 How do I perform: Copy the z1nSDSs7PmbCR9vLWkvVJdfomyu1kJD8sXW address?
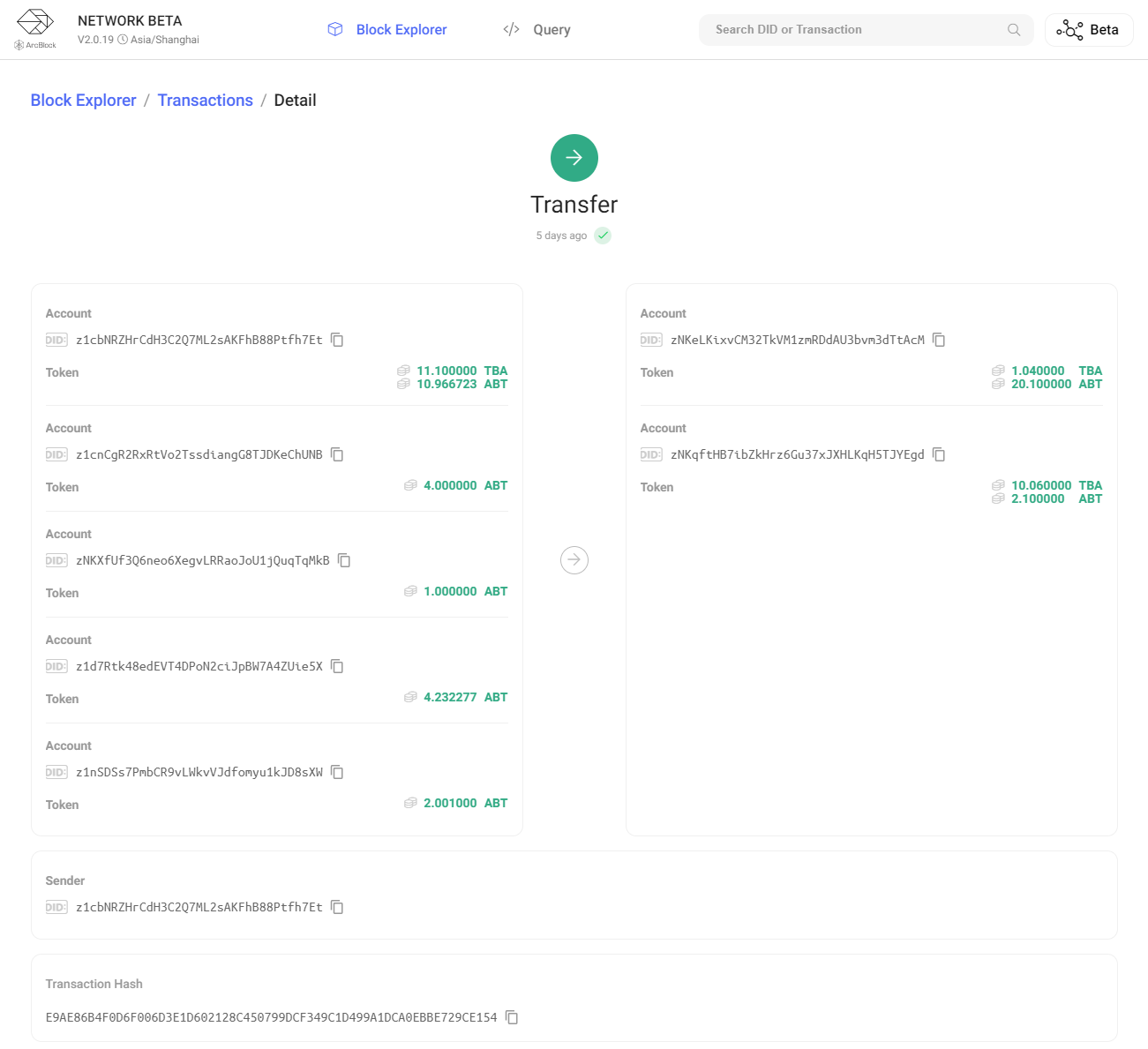click(337, 772)
